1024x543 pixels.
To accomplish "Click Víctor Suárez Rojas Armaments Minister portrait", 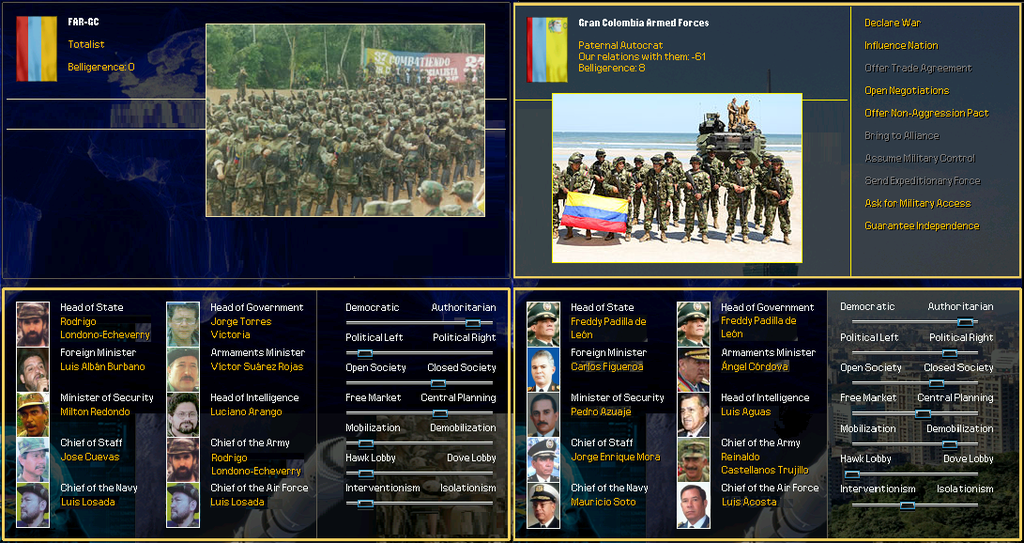I will [x=182, y=370].
